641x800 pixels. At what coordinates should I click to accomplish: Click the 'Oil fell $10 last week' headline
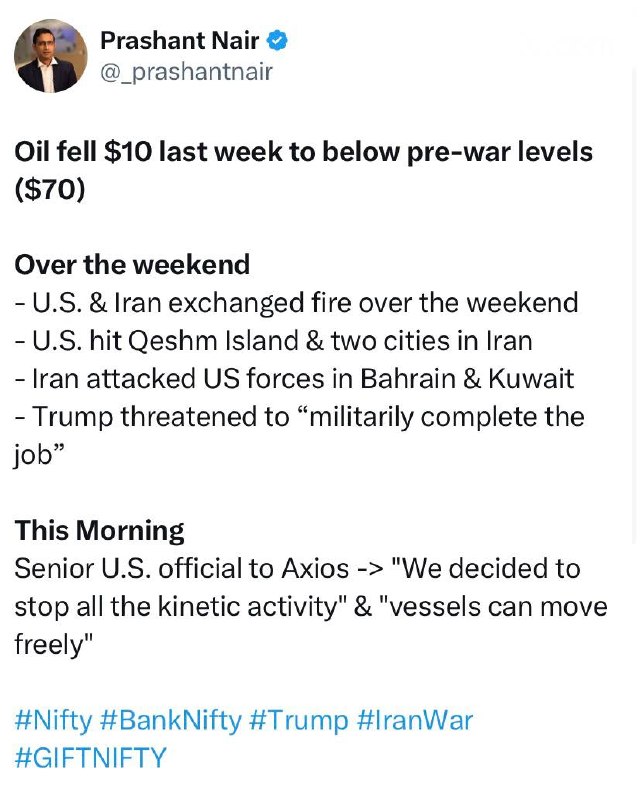tap(304, 152)
